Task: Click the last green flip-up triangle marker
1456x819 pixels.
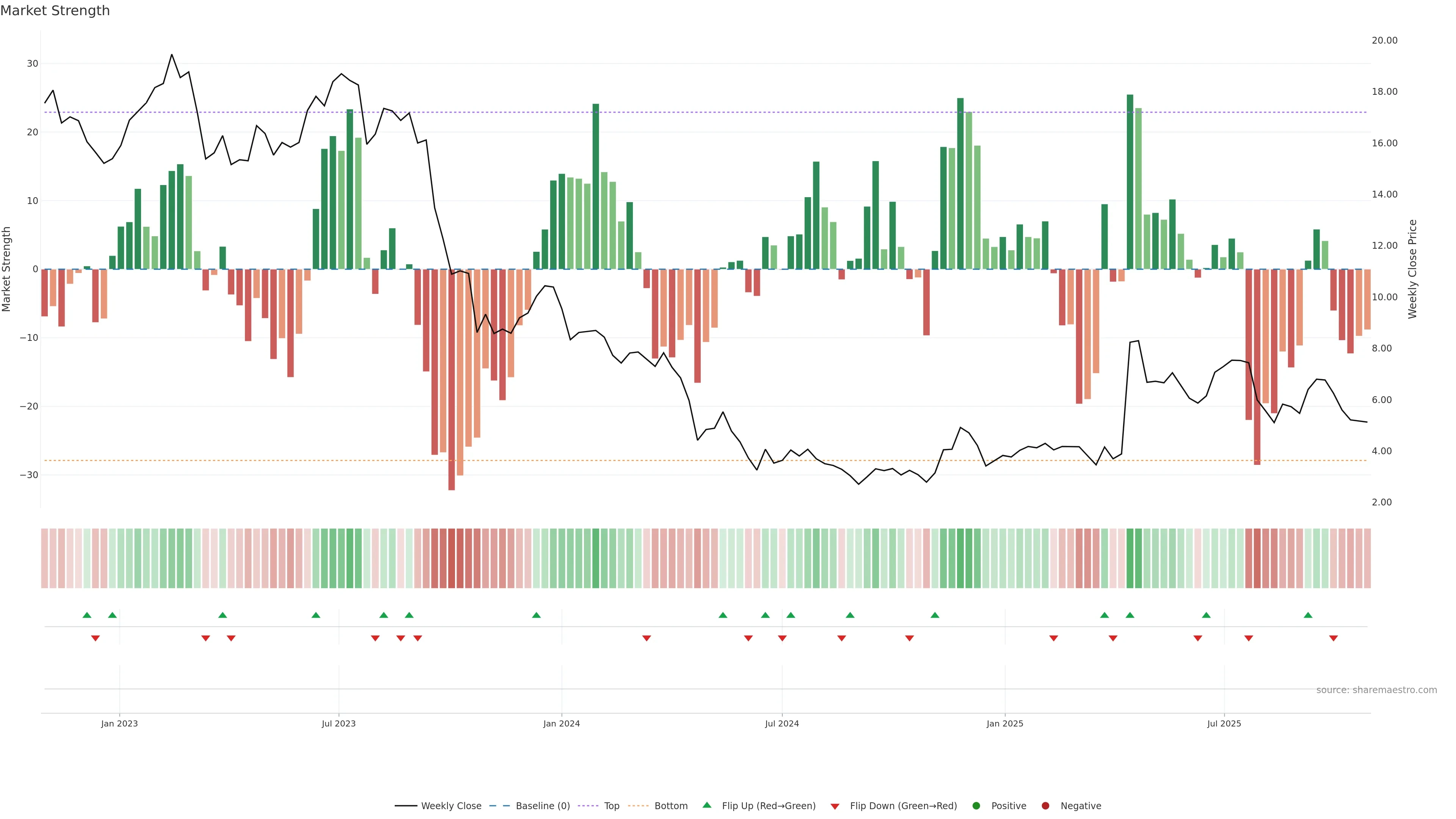Action: (1308, 615)
